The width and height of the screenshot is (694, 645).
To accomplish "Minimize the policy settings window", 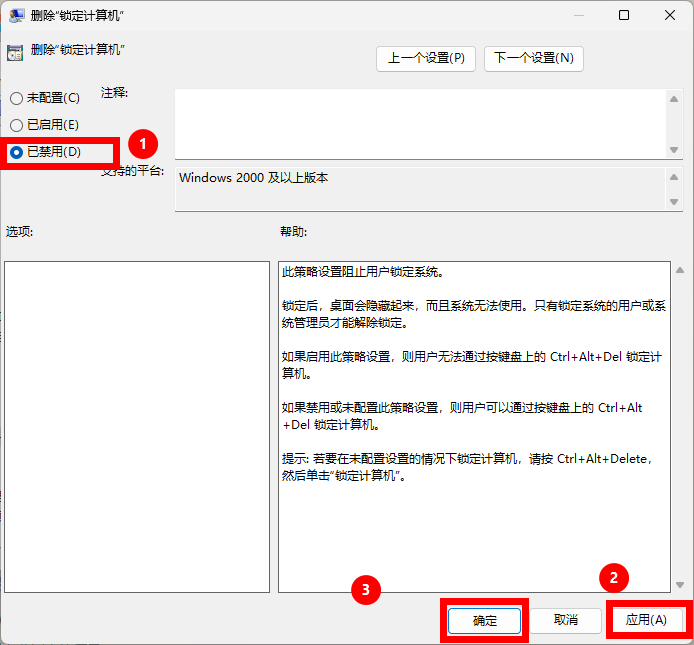I will pos(579,16).
